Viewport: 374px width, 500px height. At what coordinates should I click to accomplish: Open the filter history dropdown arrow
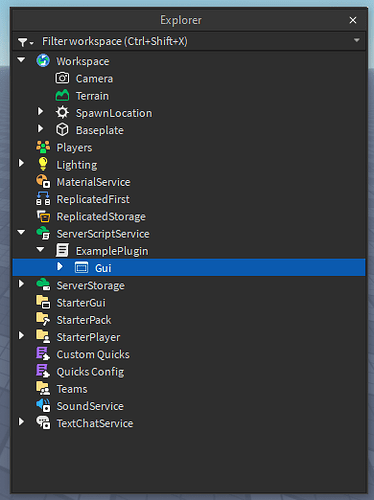[x=356, y=40]
